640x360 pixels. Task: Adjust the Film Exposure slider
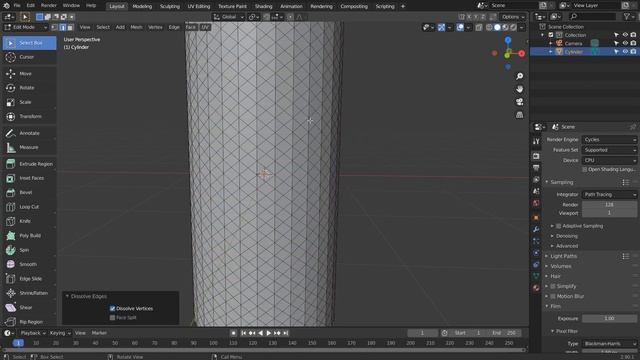click(609, 318)
